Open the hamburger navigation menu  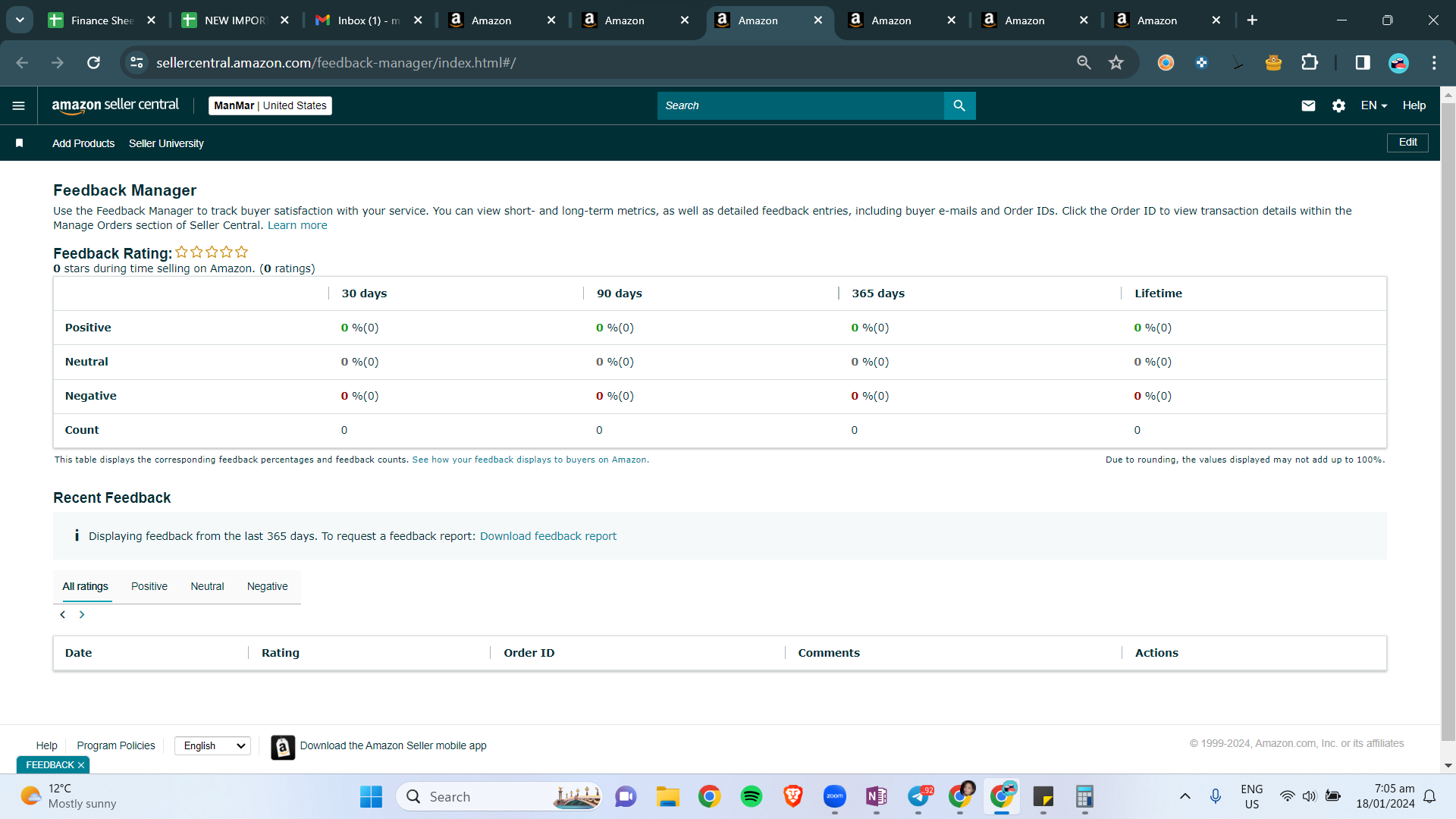(x=19, y=105)
